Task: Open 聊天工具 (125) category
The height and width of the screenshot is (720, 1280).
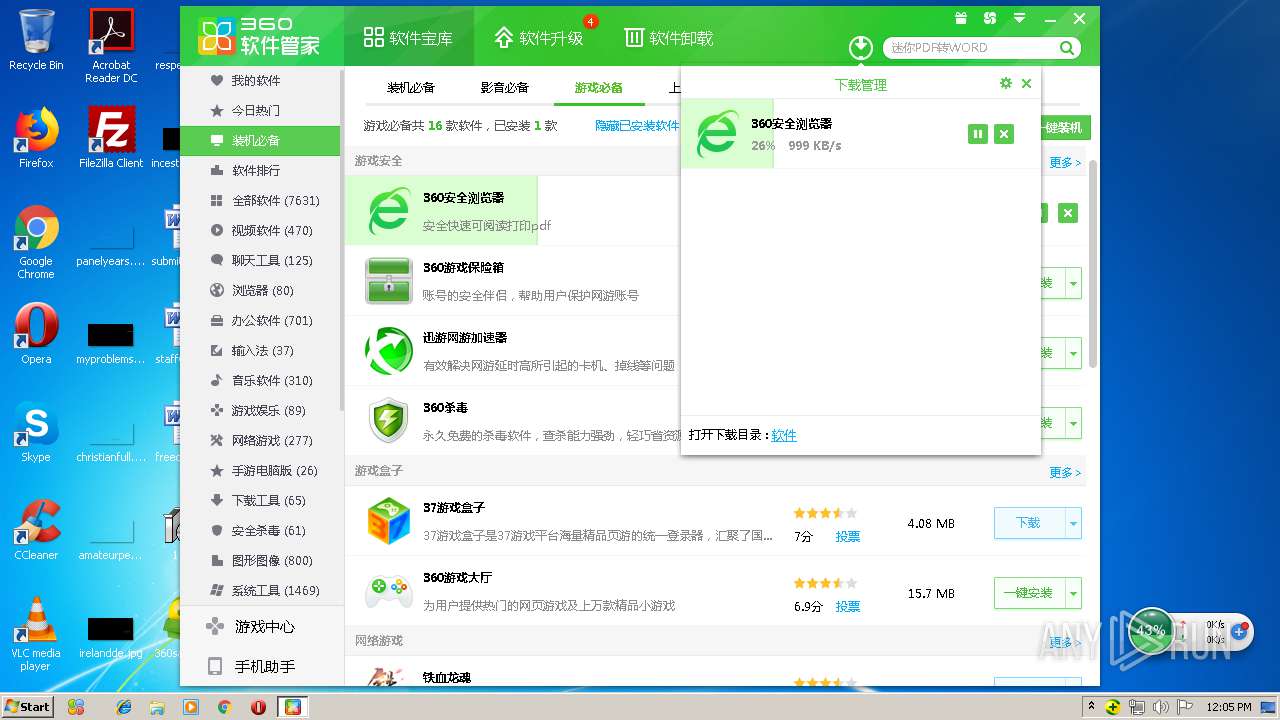Action: click(x=260, y=261)
